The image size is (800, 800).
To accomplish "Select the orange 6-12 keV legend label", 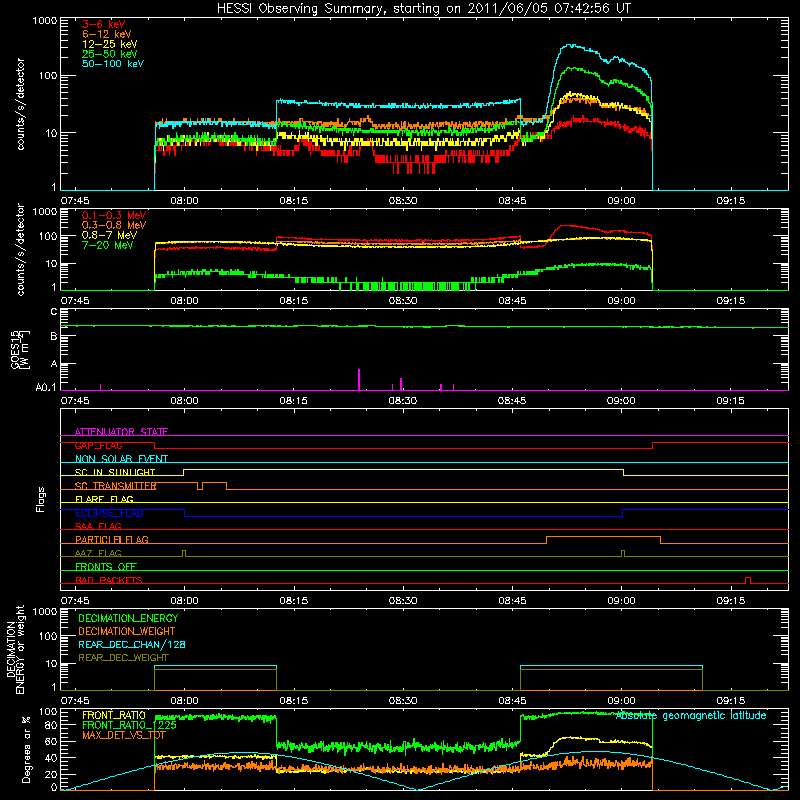I will 107,34.
